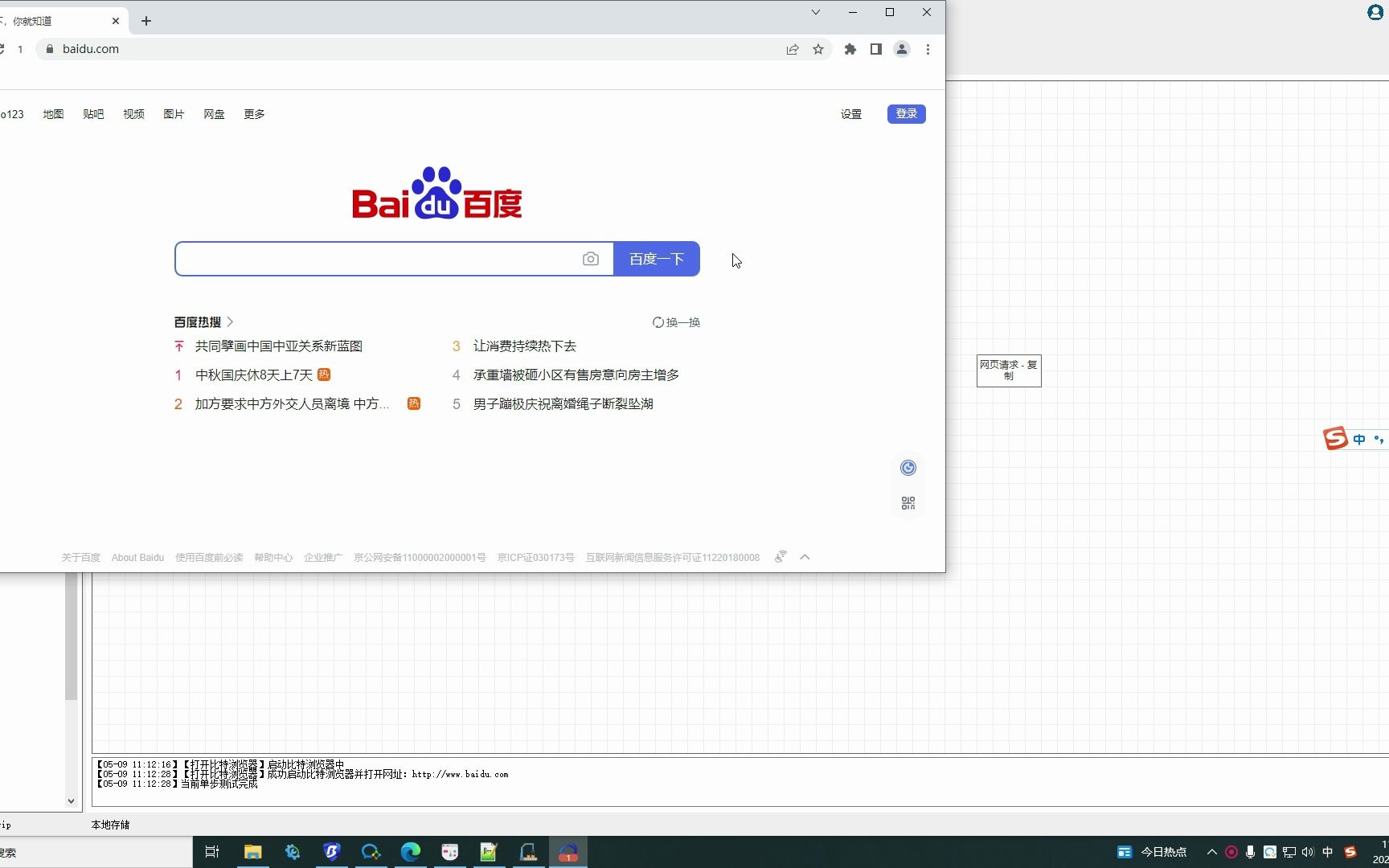This screenshot has width=1389, height=868.
Task: Click the share icon in the address bar
Action: tap(792, 49)
